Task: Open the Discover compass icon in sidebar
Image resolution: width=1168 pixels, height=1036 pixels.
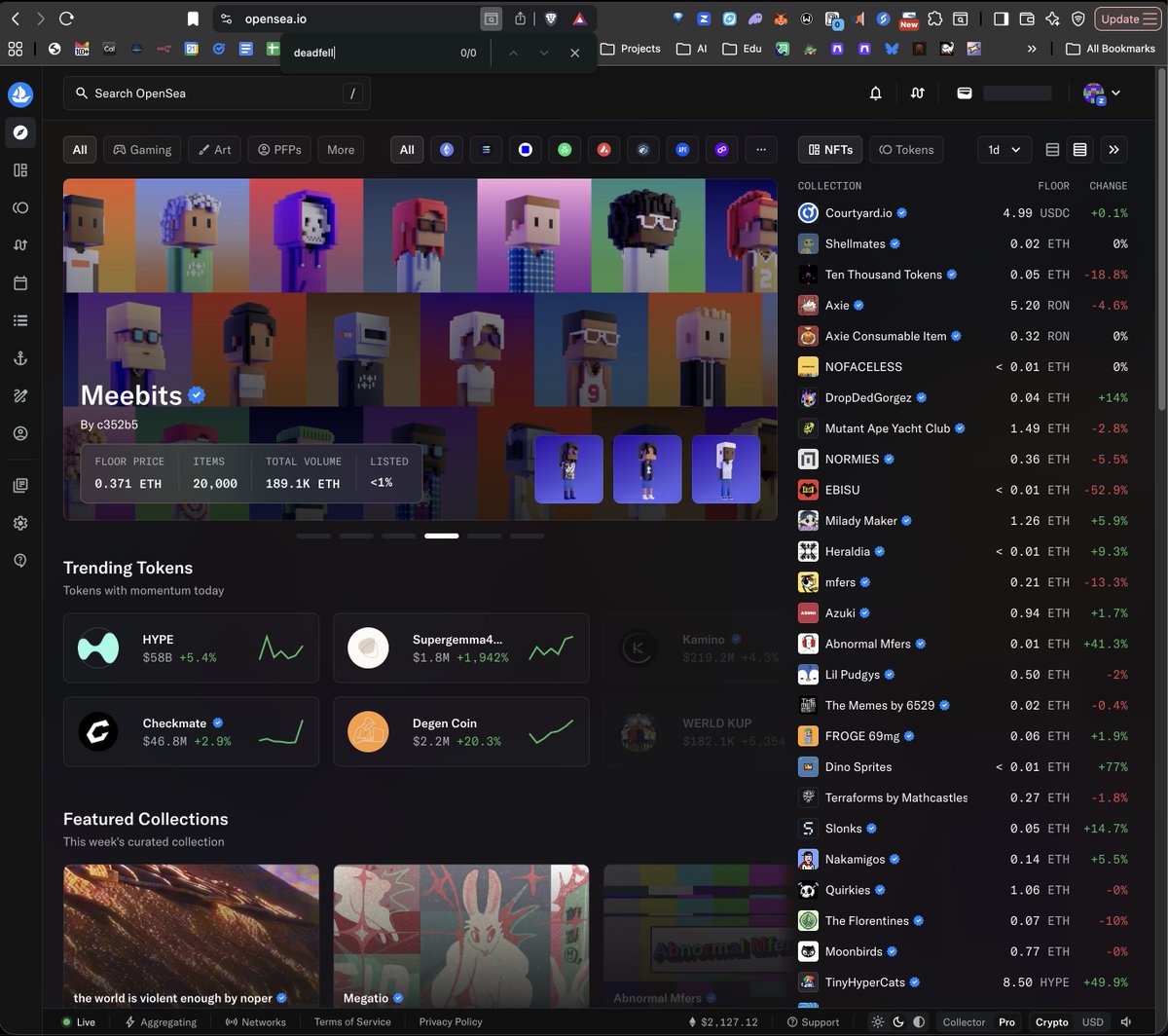Action: coord(20,132)
